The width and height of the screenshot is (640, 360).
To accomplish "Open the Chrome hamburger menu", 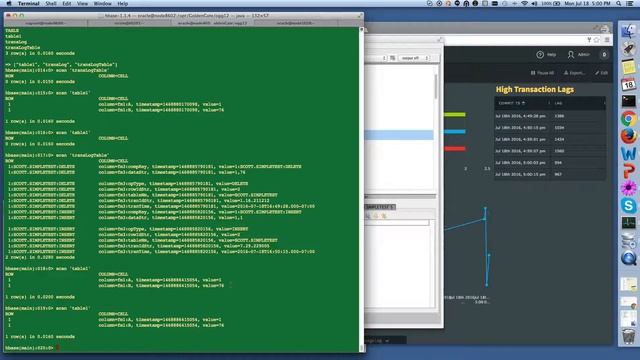I will point(607,40).
